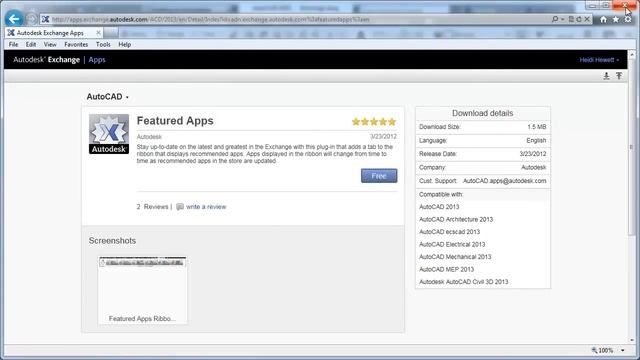Click the Featured Apps title
This screenshot has width=640, height=360.
pos(175,121)
